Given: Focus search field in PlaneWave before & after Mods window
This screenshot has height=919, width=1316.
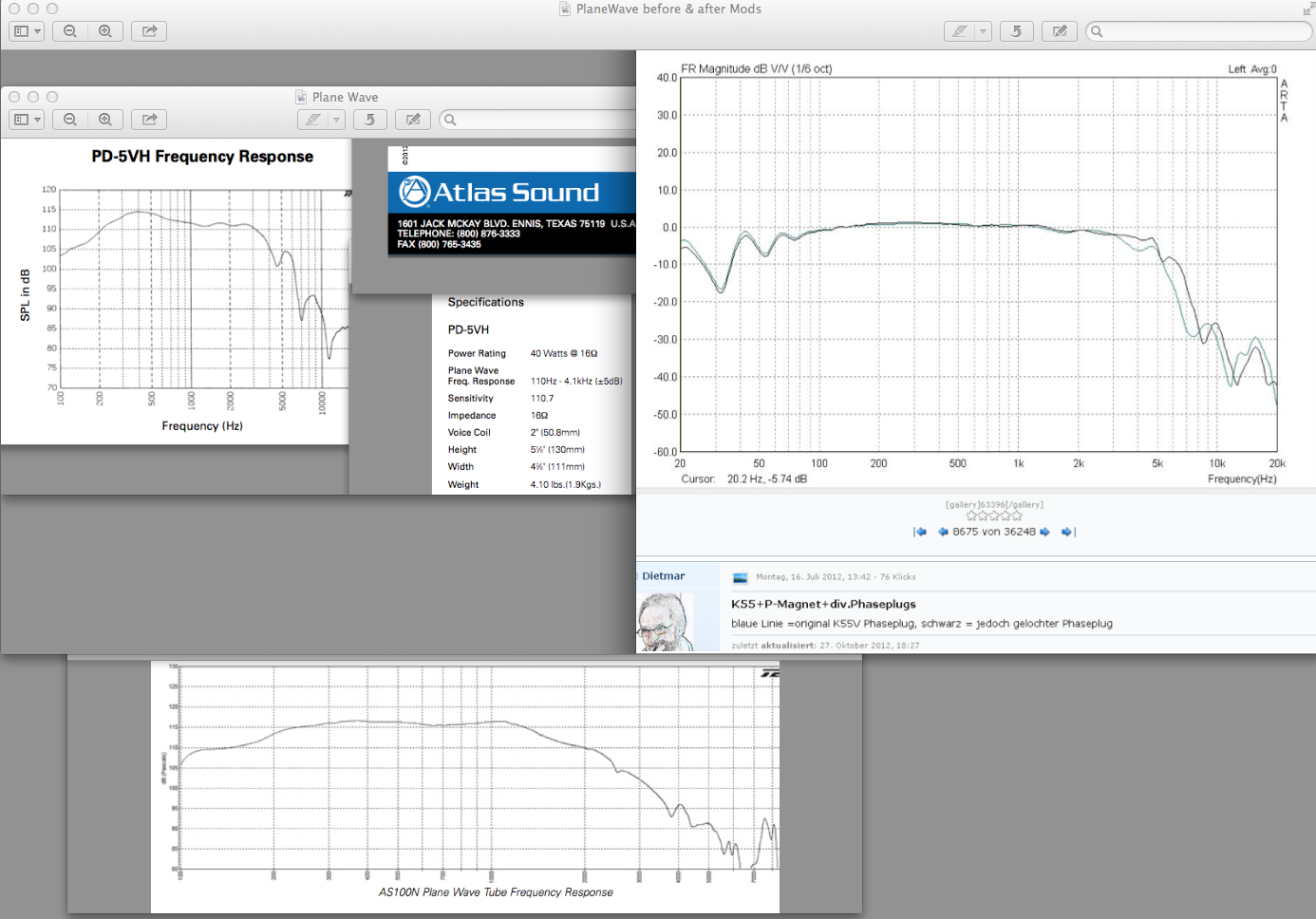Looking at the screenshot, I should 1198,31.
